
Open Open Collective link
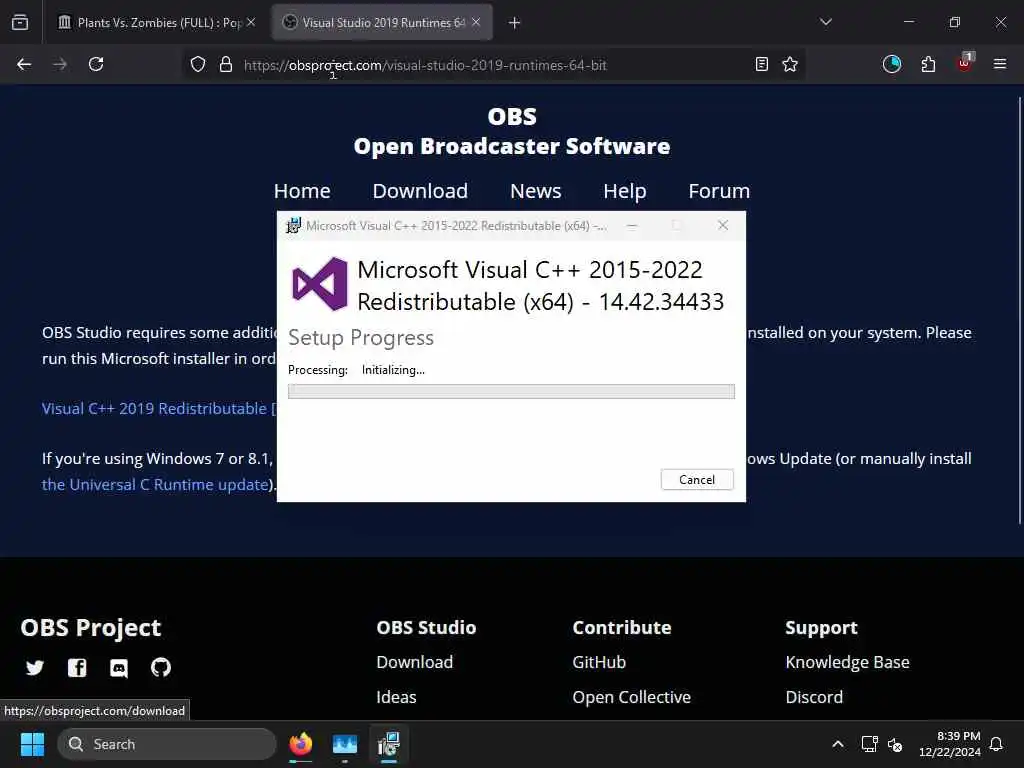point(632,697)
